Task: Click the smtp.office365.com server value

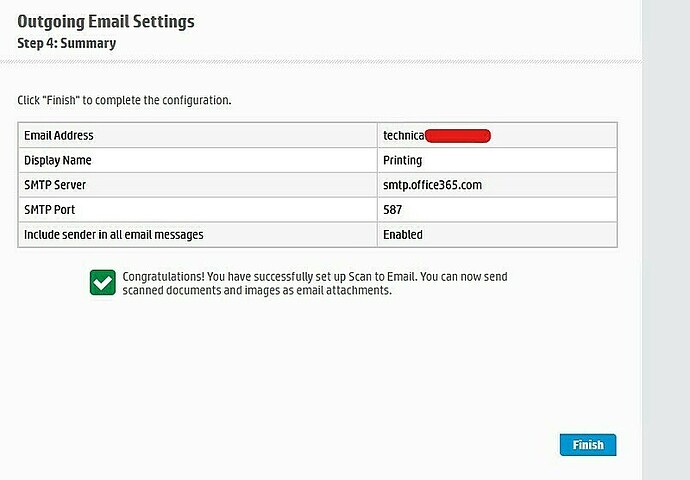Action: click(x=433, y=185)
